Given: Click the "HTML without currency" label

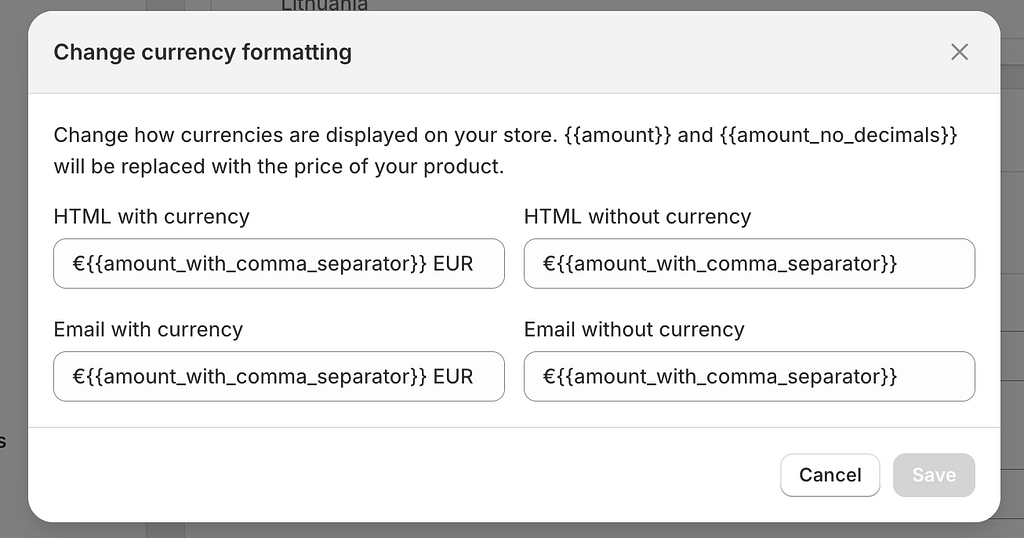Looking at the screenshot, I should (637, 216).
